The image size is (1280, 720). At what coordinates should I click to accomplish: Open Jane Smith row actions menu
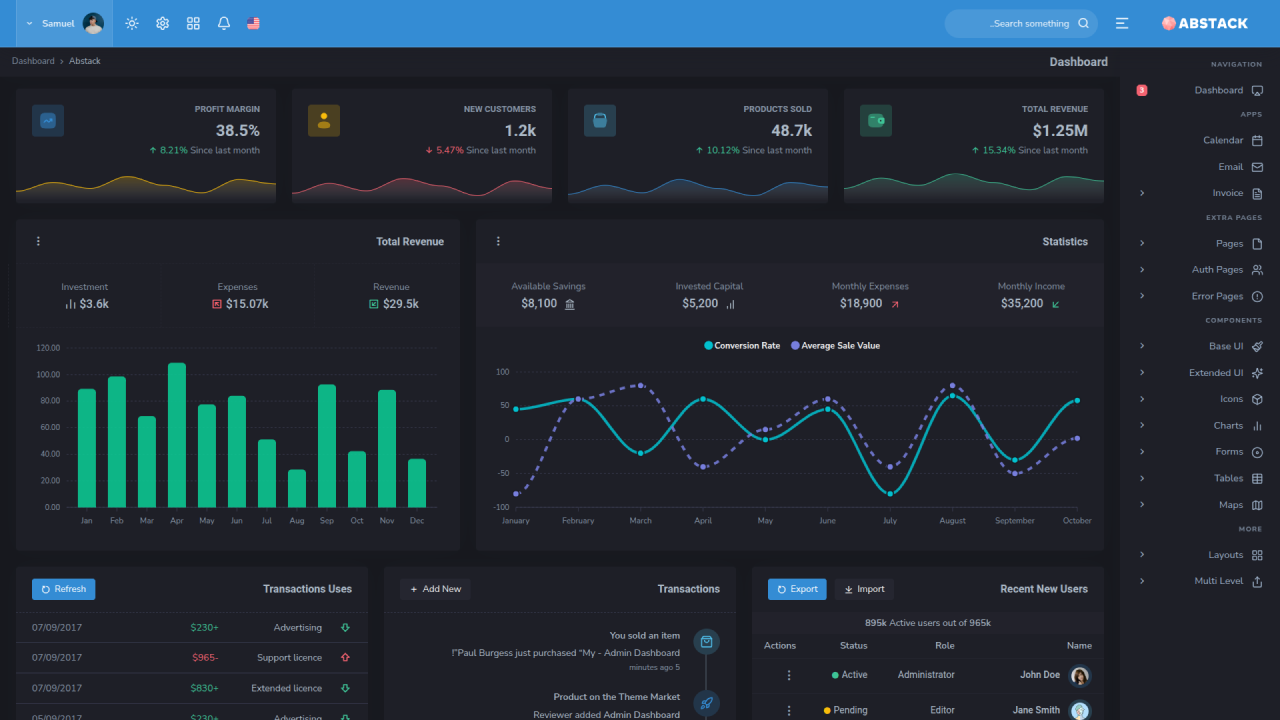click(x=789, y=710)
